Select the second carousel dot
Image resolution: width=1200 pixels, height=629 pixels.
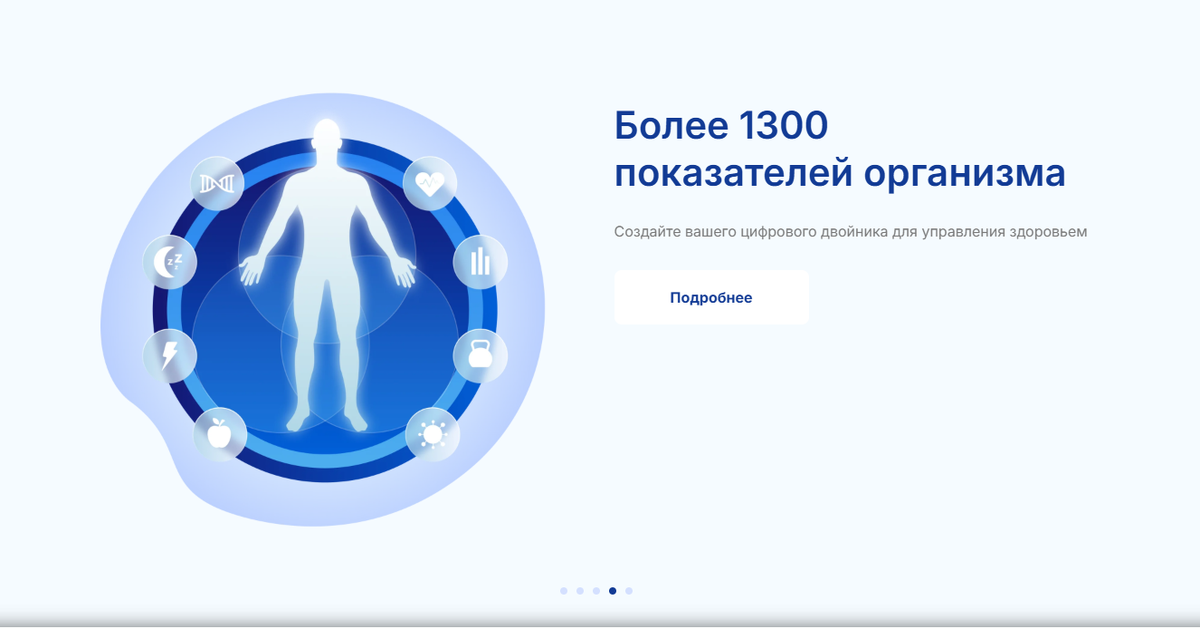tap(580, 592)
